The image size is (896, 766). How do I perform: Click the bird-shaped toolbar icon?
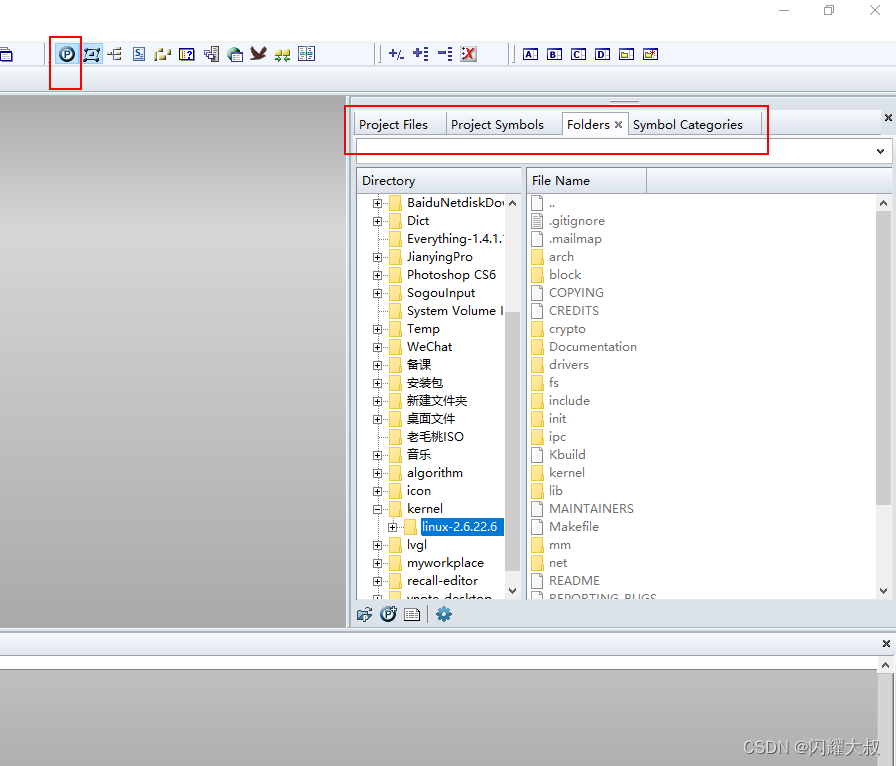pyautogui.click(x=259, y=54)
